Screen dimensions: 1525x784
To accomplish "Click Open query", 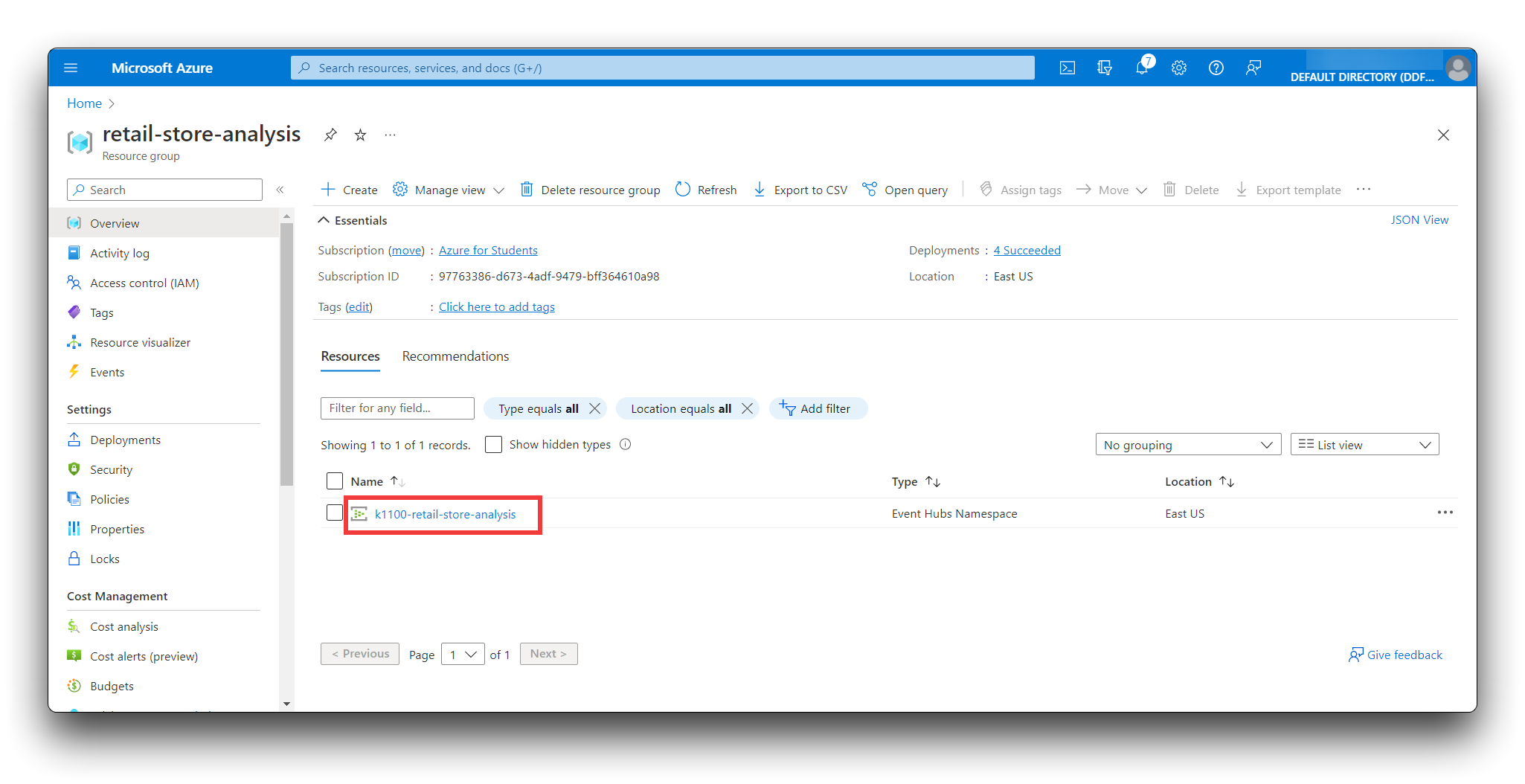I will (905, 190).
